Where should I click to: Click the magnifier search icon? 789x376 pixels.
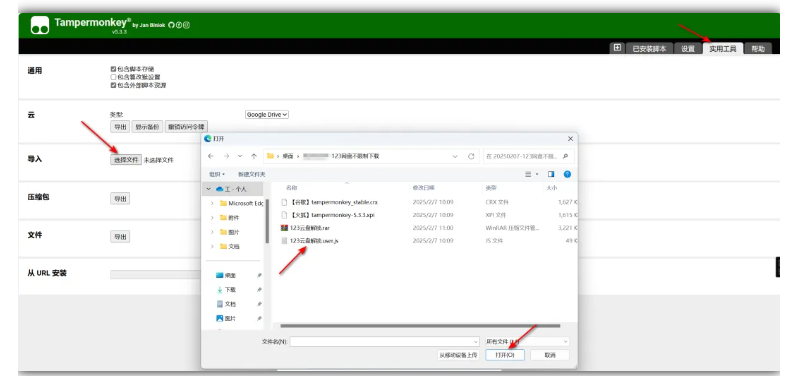(x=566, y=157)
